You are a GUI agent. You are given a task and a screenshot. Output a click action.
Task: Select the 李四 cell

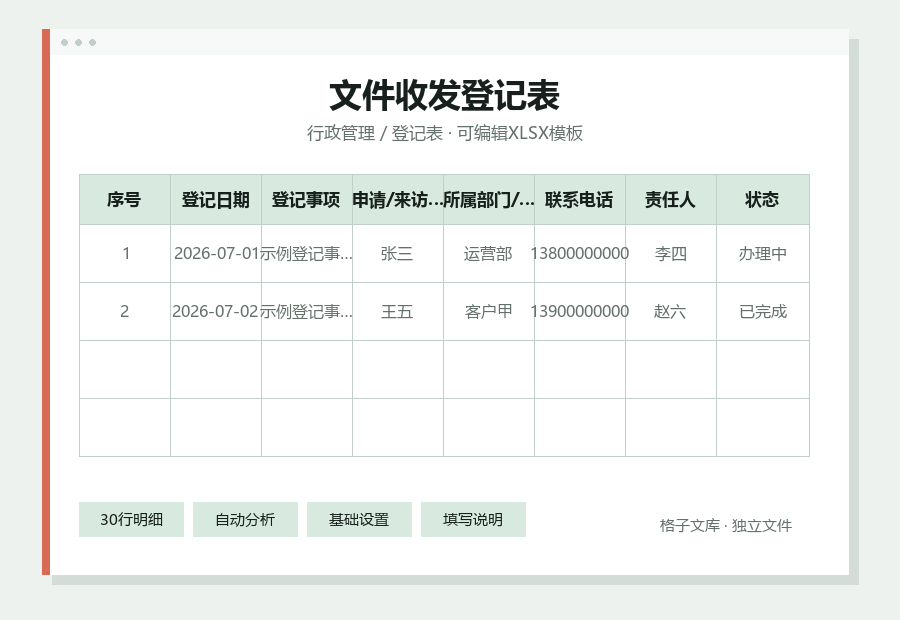point(670,253)
